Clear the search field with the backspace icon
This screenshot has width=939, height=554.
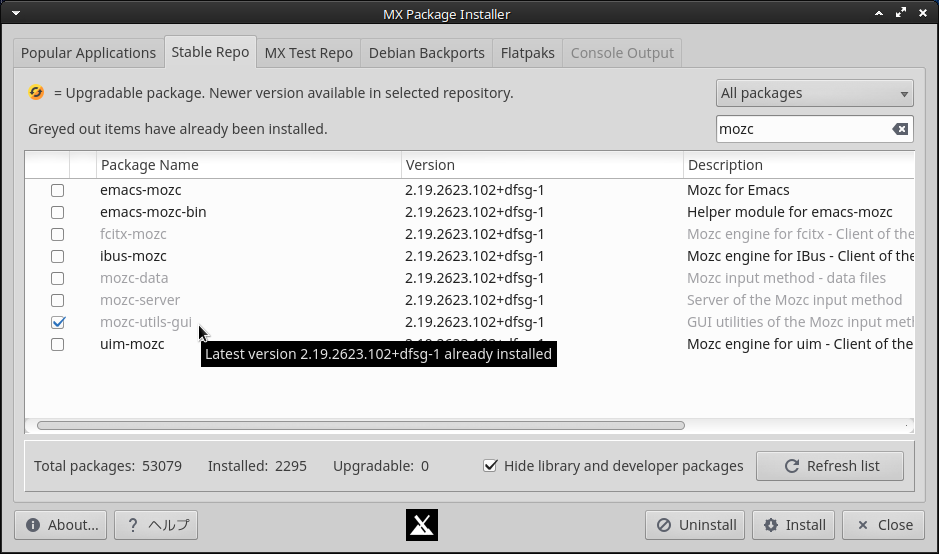coord(899,129)
